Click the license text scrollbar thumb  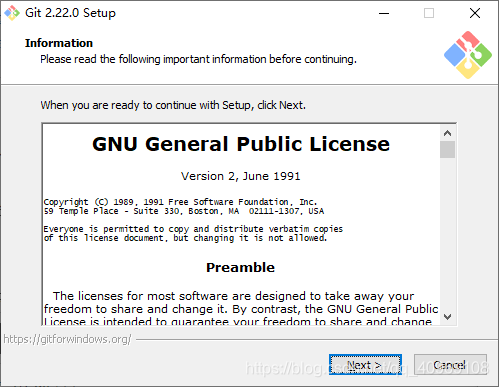447,149
